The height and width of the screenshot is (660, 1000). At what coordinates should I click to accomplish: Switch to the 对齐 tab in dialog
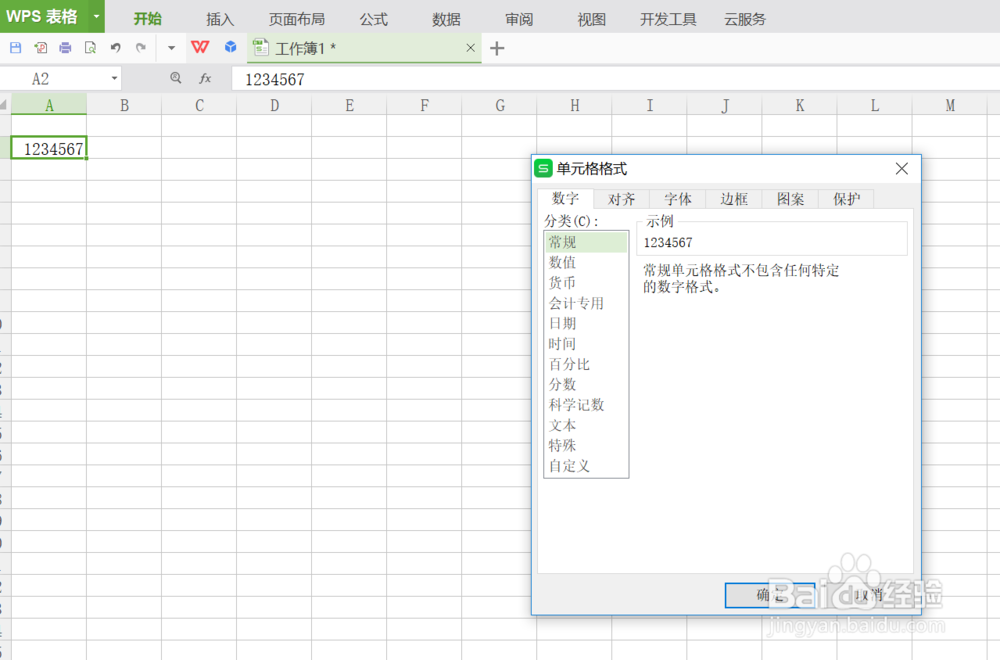(x=621, y=199)
